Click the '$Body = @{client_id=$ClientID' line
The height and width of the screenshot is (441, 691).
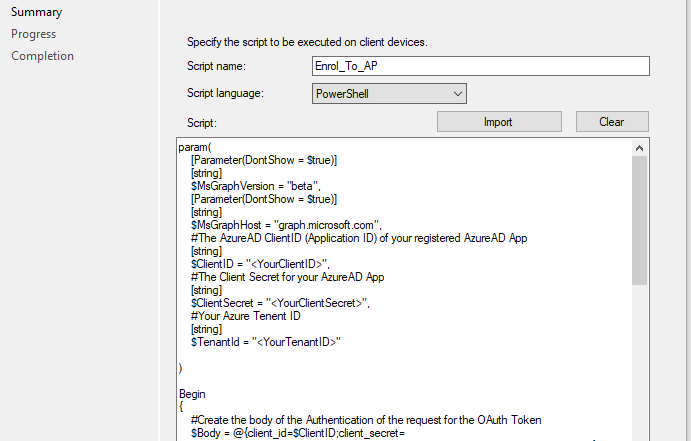point(298,433)
